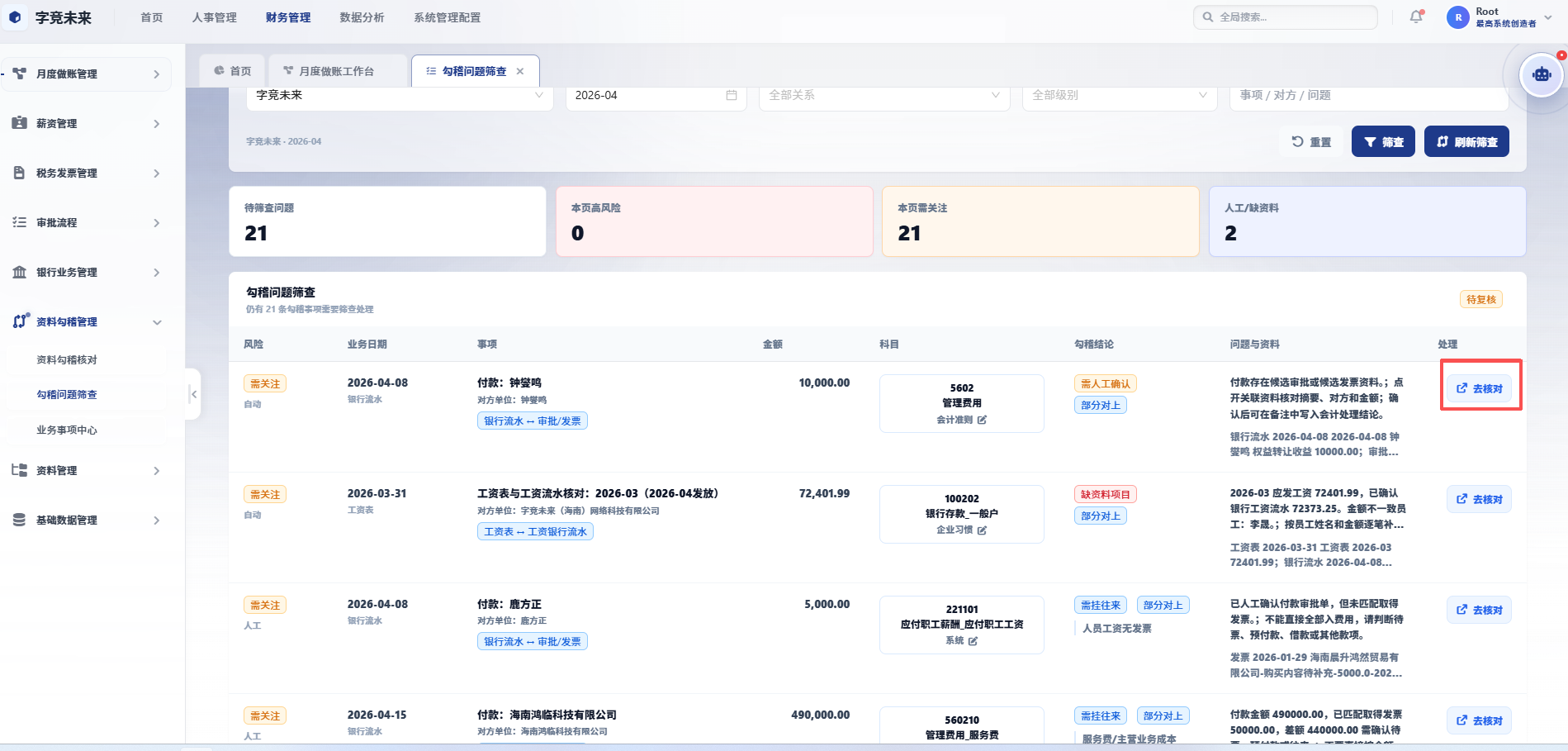Click edit icon beside 会计准则 in 5602 box

[982, 420]
